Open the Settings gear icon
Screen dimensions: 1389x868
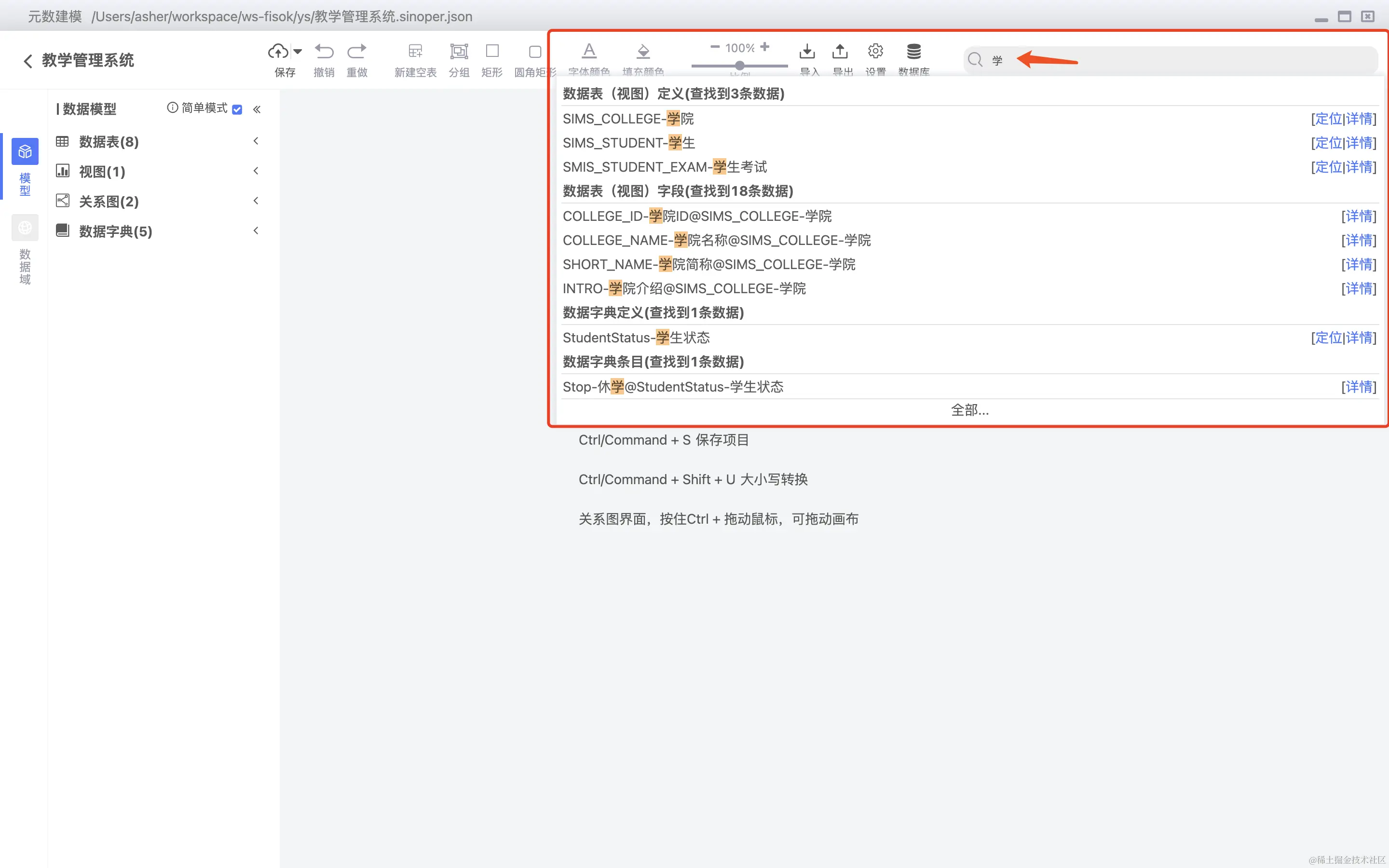875,52
